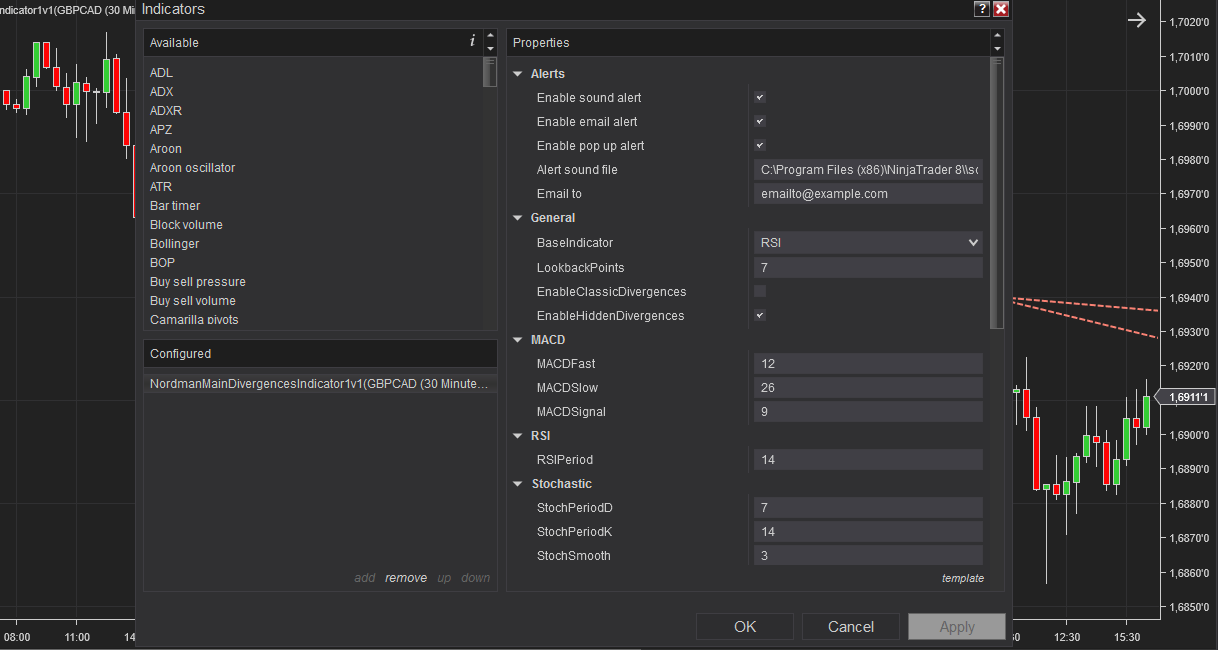Collapse the Alerts section
Viewport: 1218px width, 650px height.
518,74
